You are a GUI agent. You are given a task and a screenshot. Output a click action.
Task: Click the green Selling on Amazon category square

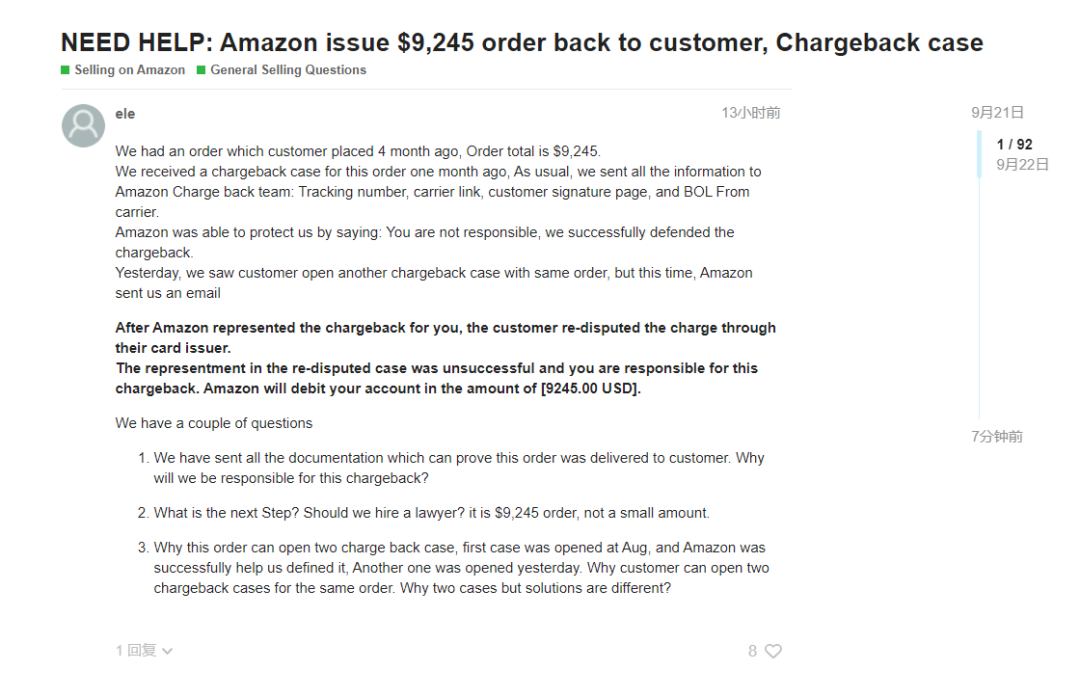[x=65, y=70]
